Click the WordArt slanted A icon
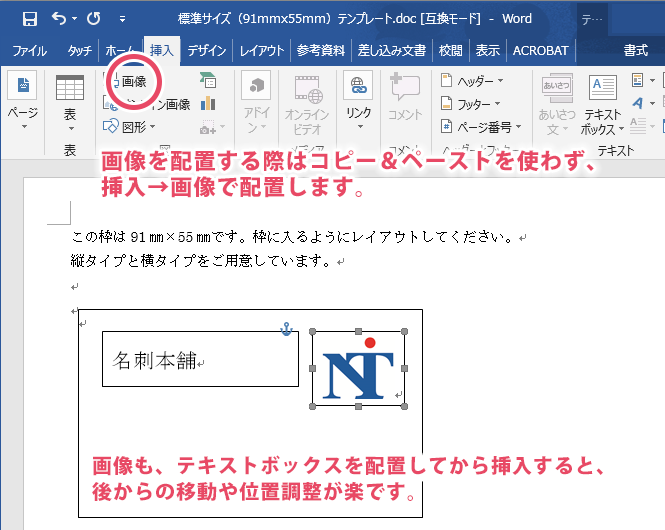Viewport: 665px width, 530px height. [x=637, y=103]
